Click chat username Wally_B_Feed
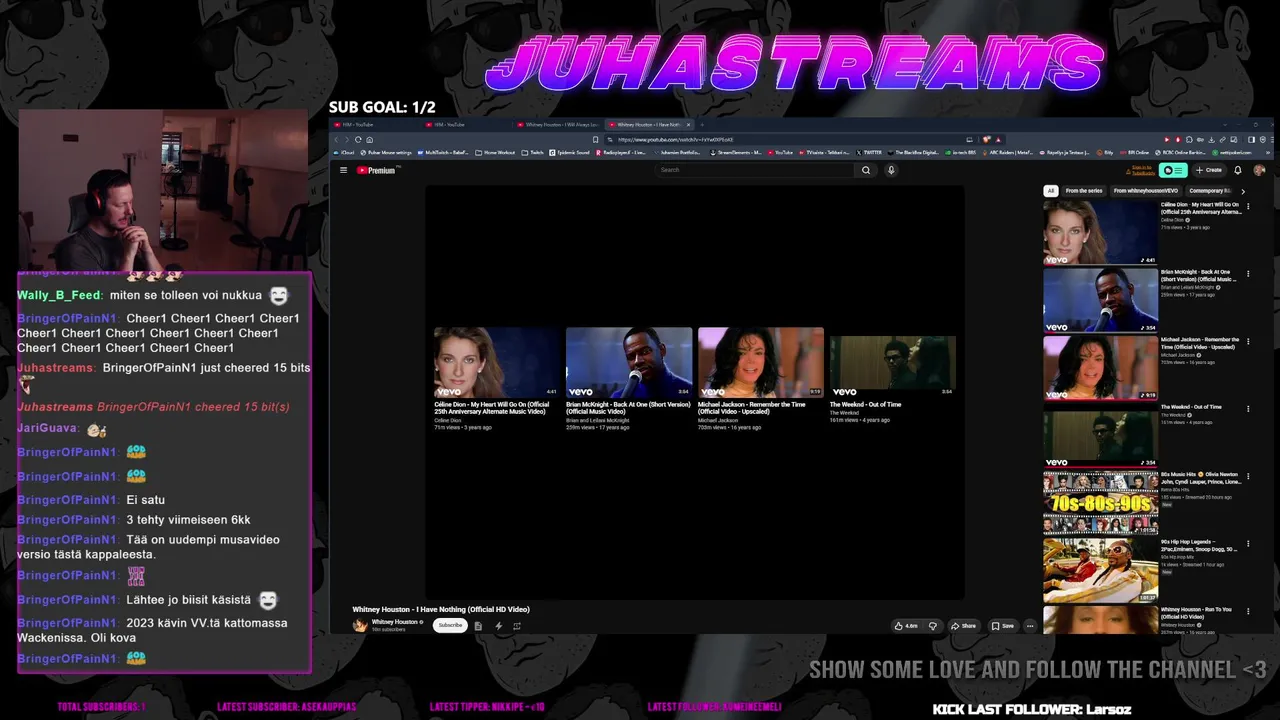This screenshot has height=720, width=1280. (59, 295)
